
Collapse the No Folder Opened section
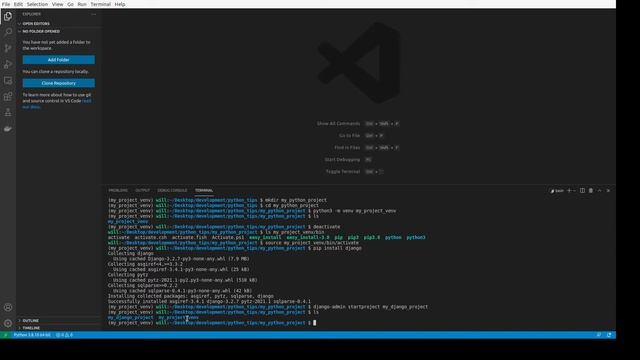pyautogui.click(x=41, y=31)
